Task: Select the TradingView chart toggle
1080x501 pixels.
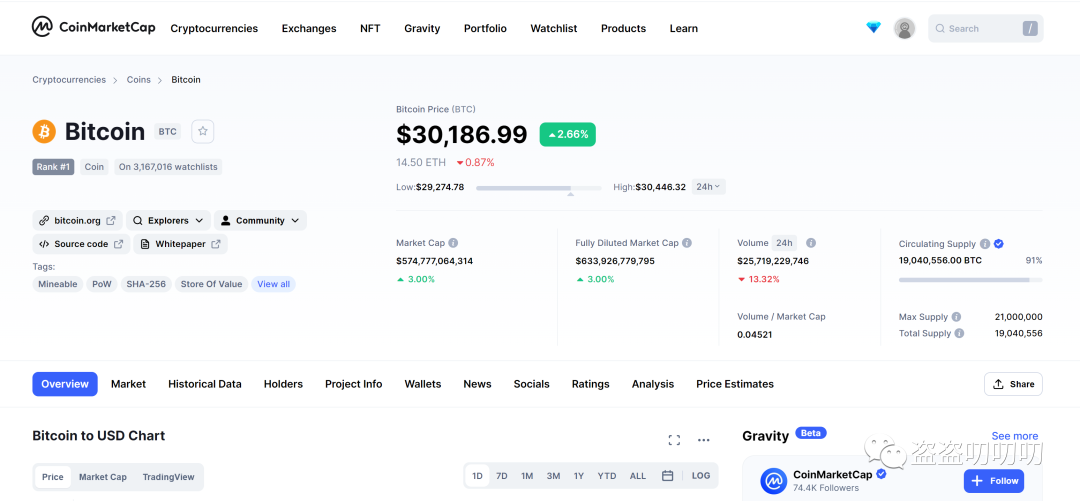Action: 168,477
